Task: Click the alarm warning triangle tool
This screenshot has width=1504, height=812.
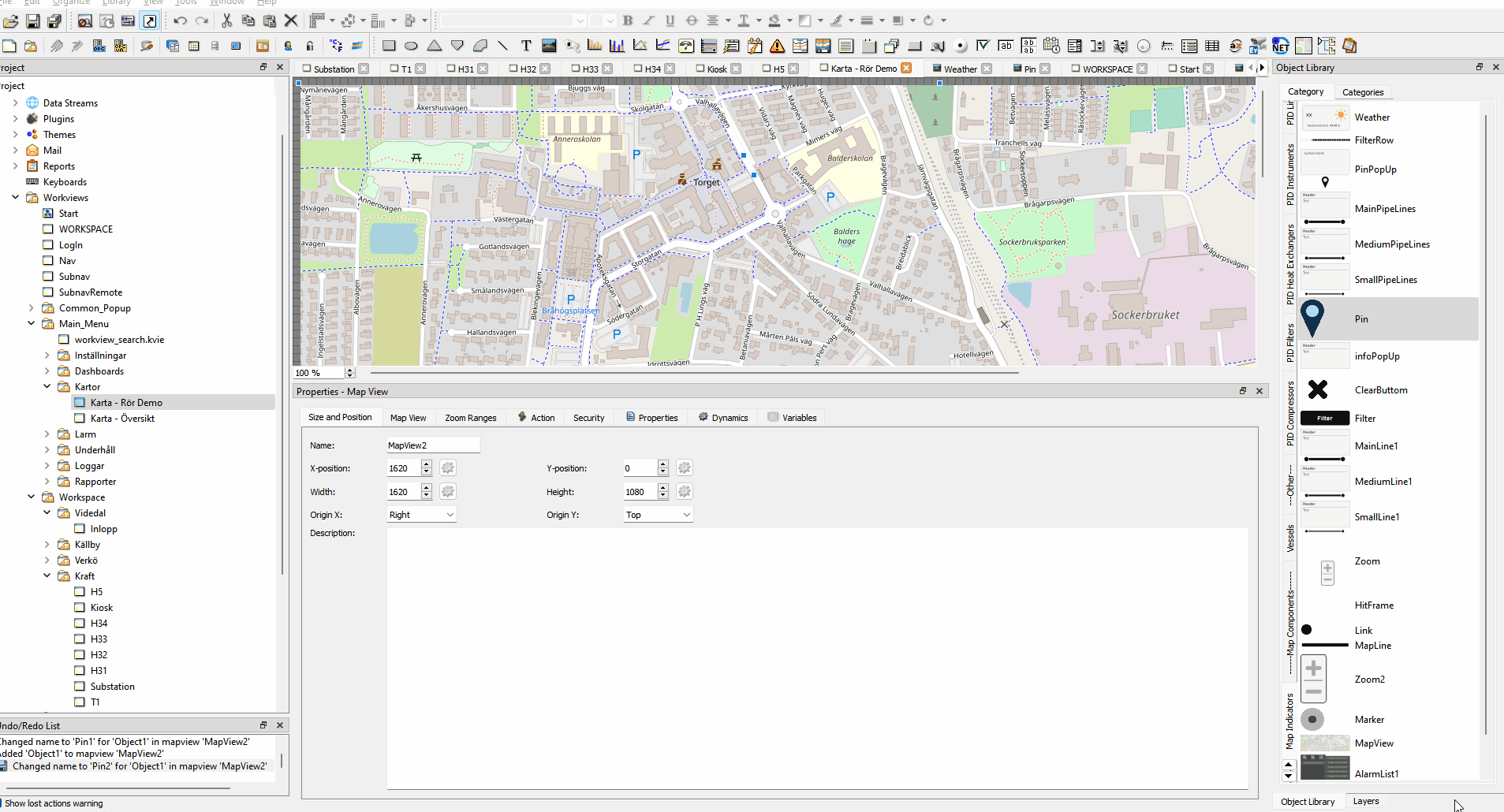Action: (777, 46)
